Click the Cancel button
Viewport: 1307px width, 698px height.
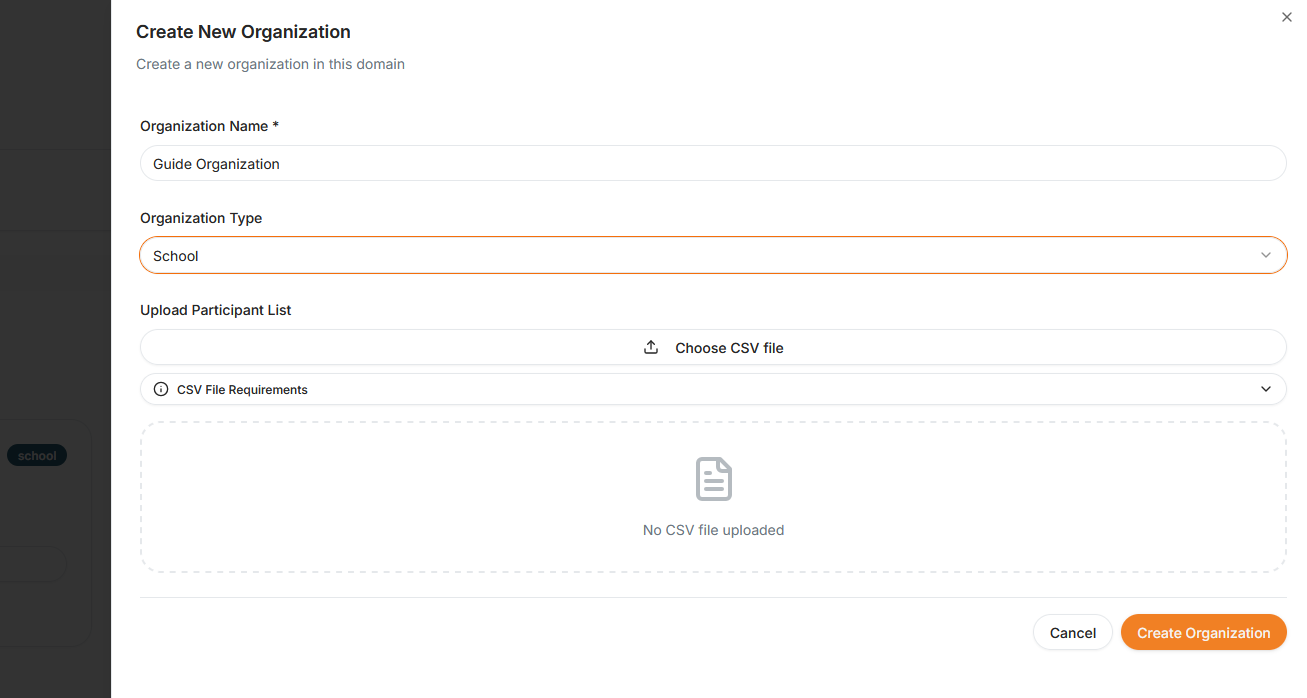pyautogui.click(x=1072, y=632)
